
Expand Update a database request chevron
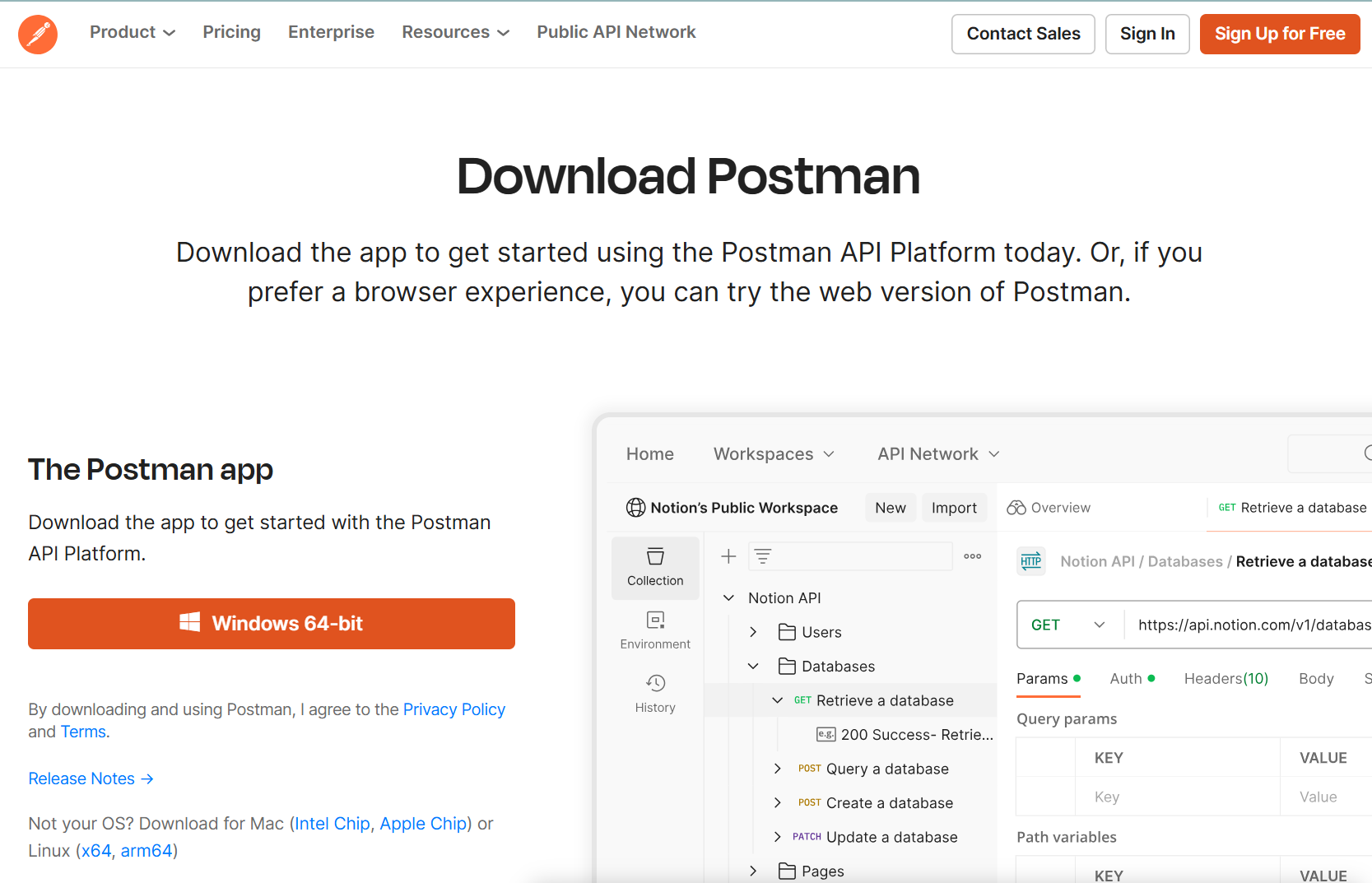(x=777, y=837)
